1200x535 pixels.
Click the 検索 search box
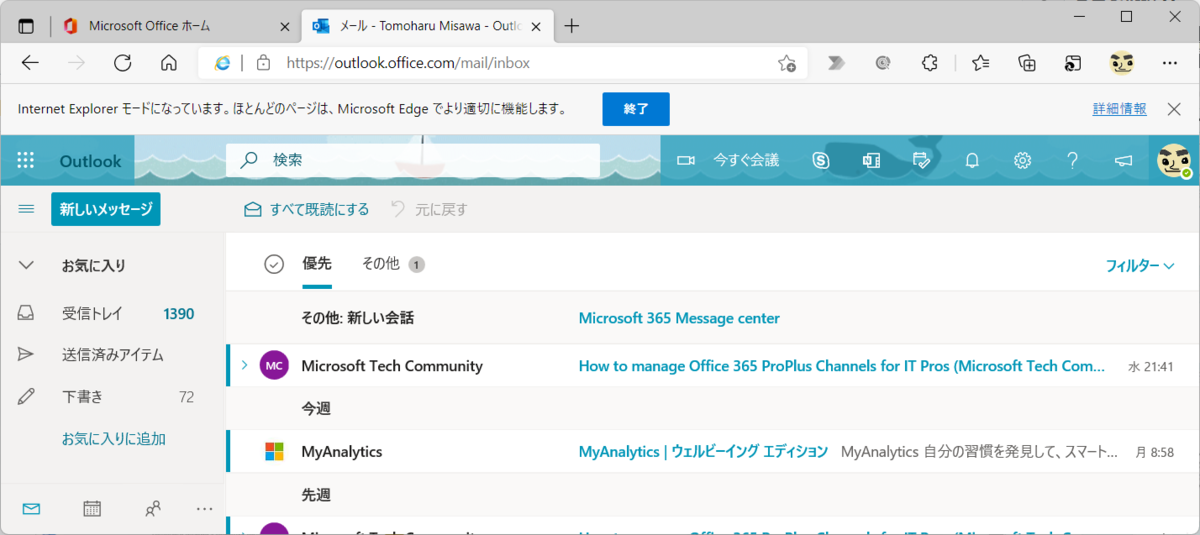[x=413, y=160]
